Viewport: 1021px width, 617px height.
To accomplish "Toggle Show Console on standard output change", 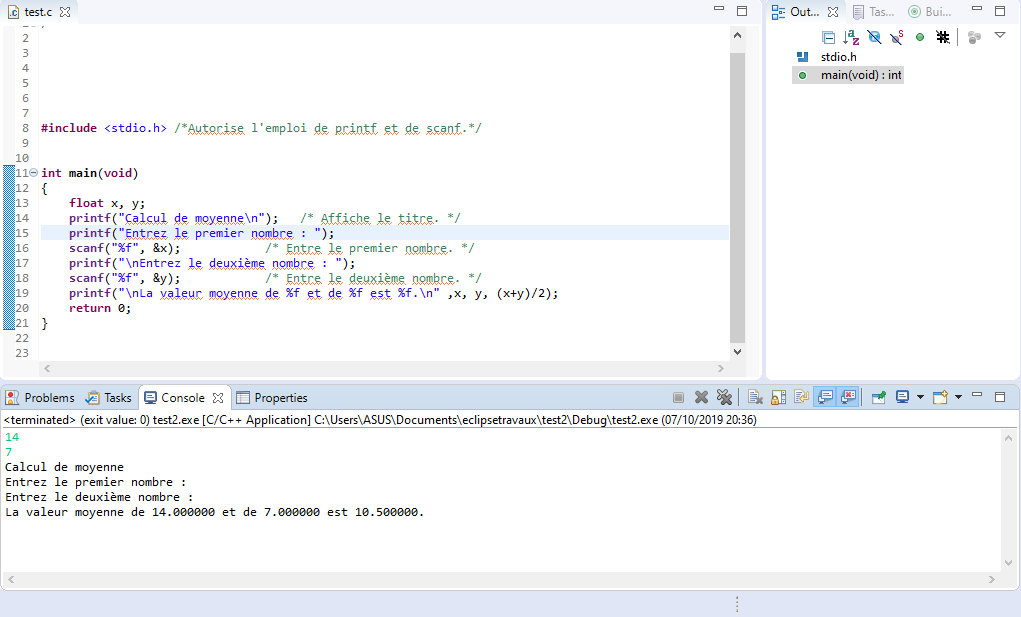I will pyautogui.click(x=825, y=397).
